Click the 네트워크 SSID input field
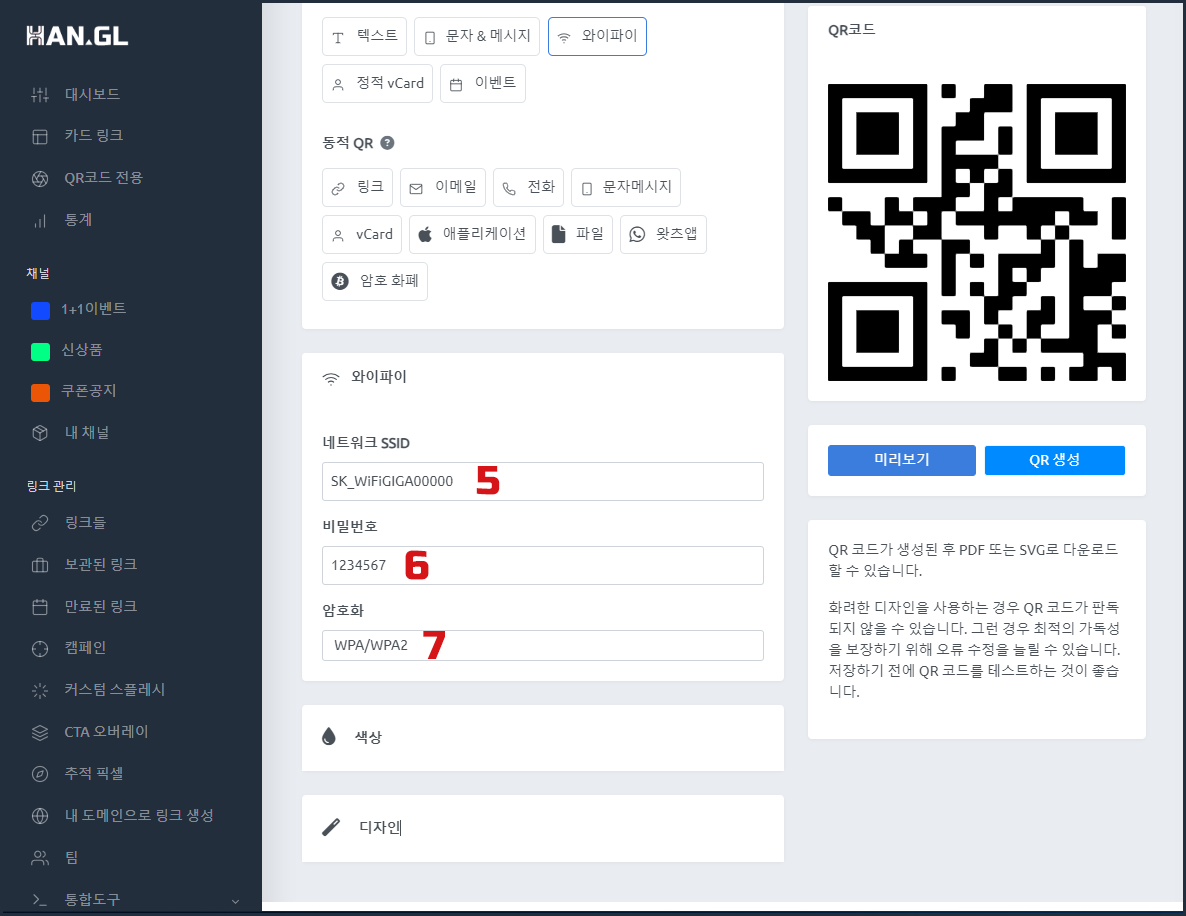The width and height of the screenshot is (1186, 916). point(543,481)
